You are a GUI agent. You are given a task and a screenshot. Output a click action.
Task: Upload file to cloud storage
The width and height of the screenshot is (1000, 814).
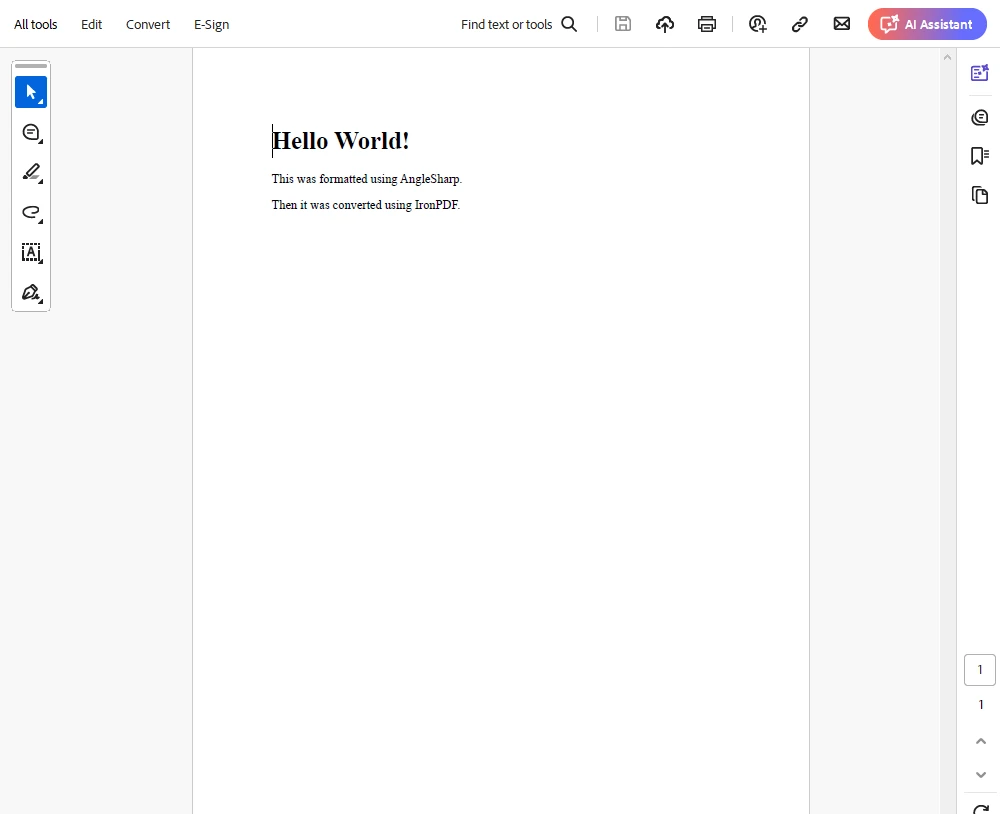665,24
